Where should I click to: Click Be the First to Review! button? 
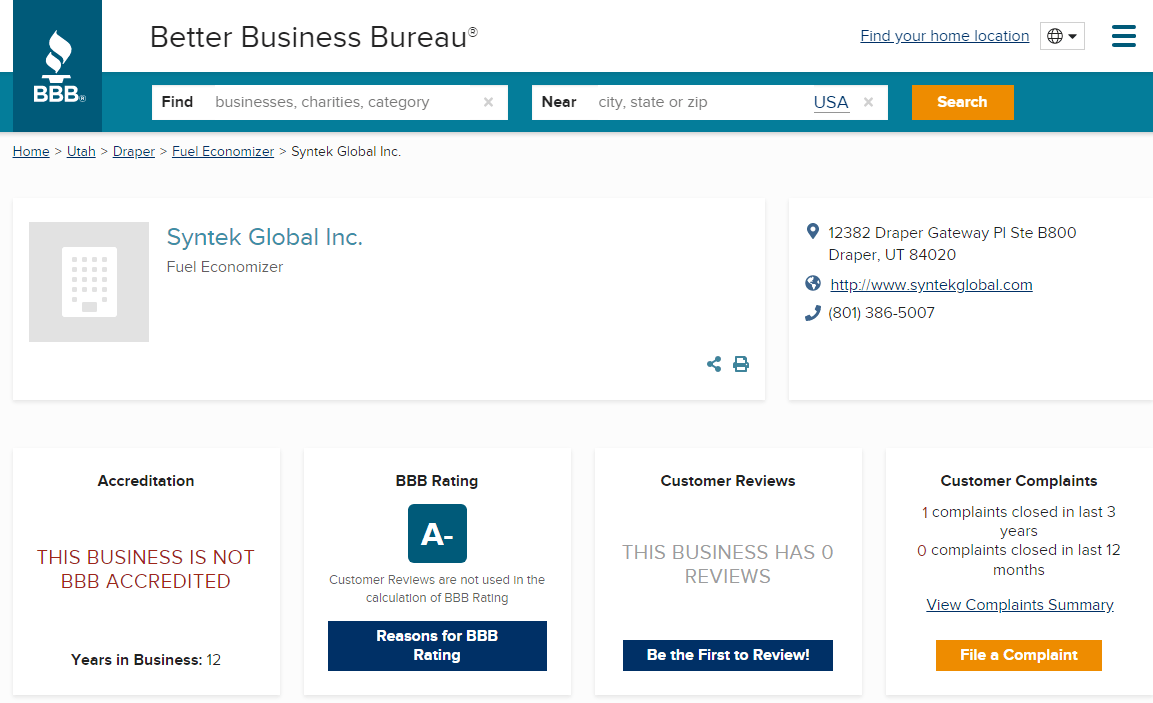click(727, 655)
